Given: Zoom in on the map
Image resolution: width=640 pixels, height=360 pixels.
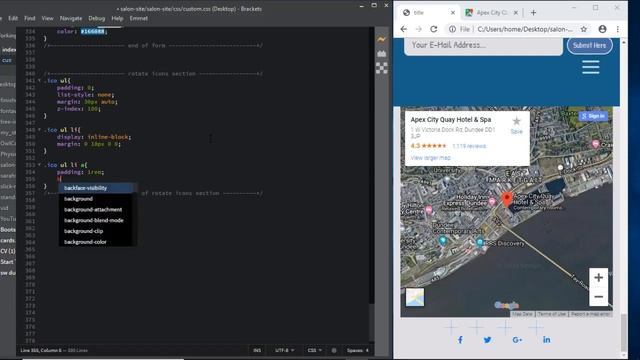Looking at the screenshot, I should click(x=598, y=278).
